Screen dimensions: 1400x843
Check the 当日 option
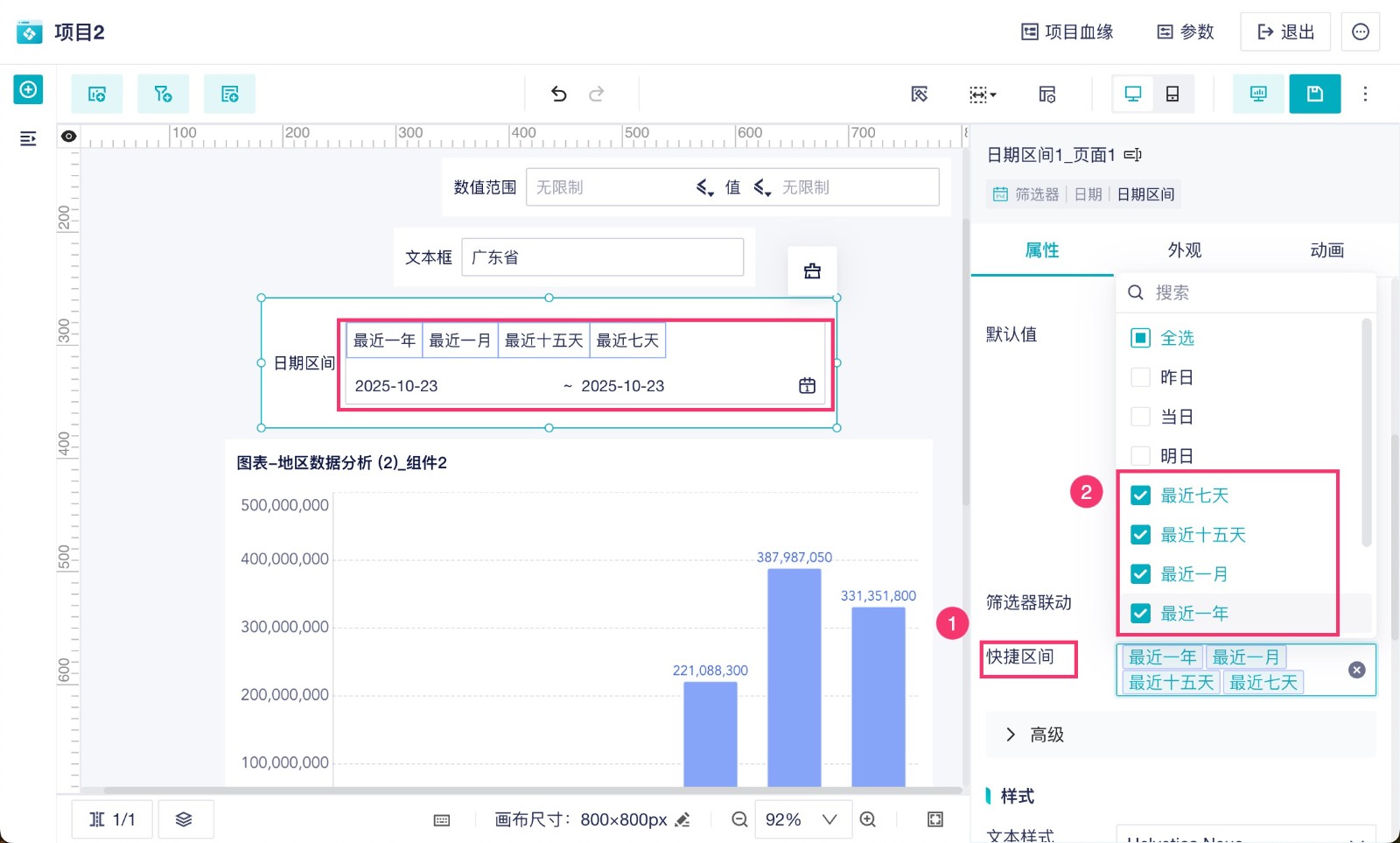pyautogui.click(x=1140, y=417)
